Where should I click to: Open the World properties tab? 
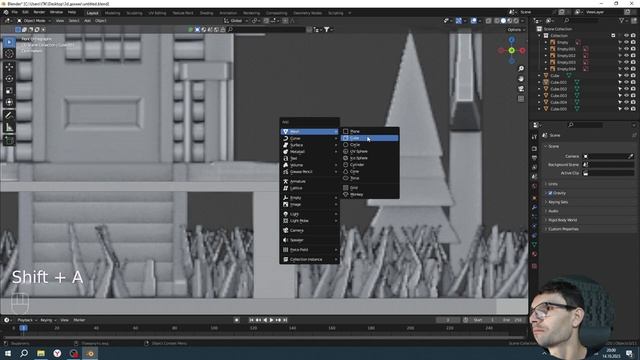click(x=534, y=186)
